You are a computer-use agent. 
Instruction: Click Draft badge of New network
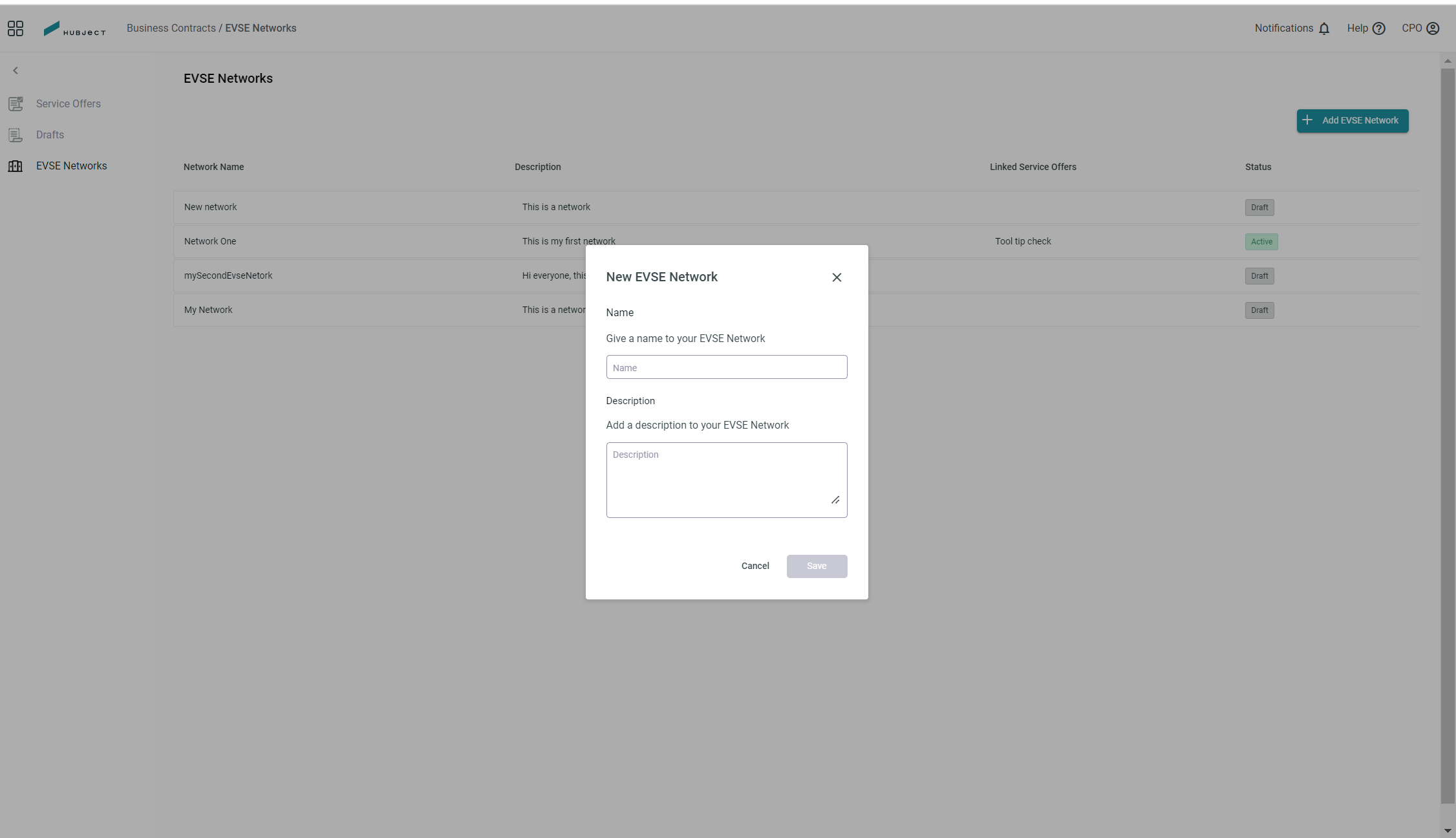pos(1259,208)
